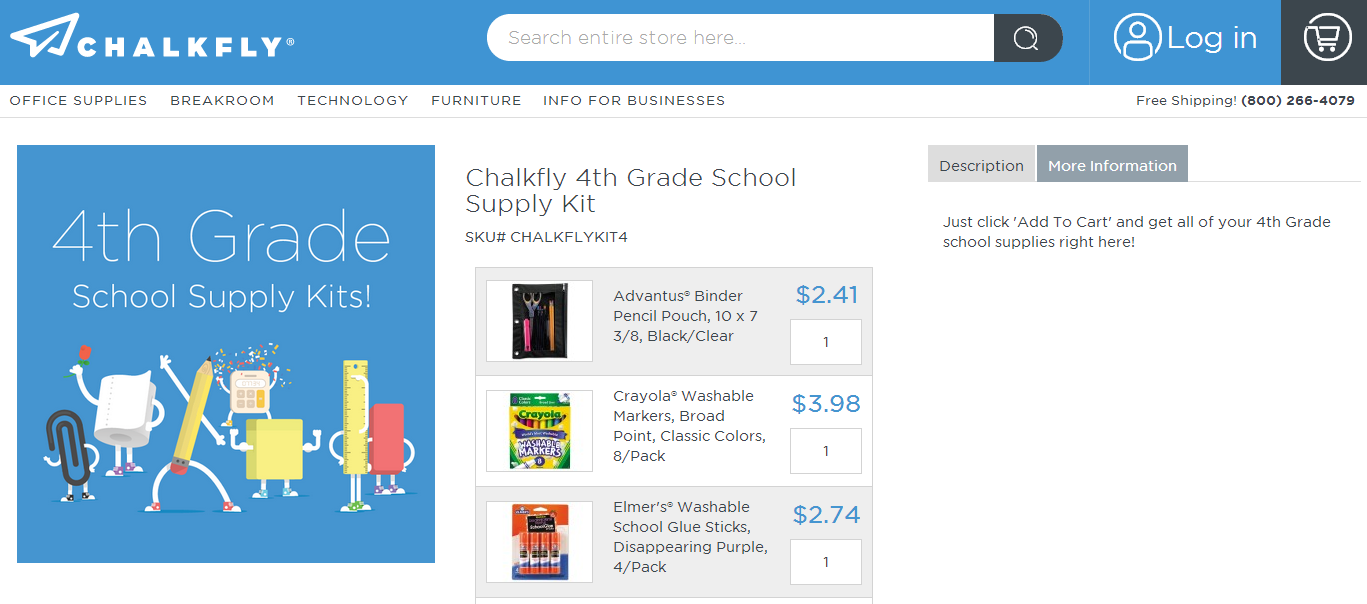Click the Chalkfly paper plane logo
This screenshot has height=604, width=1367.
(x=45, y=36)
